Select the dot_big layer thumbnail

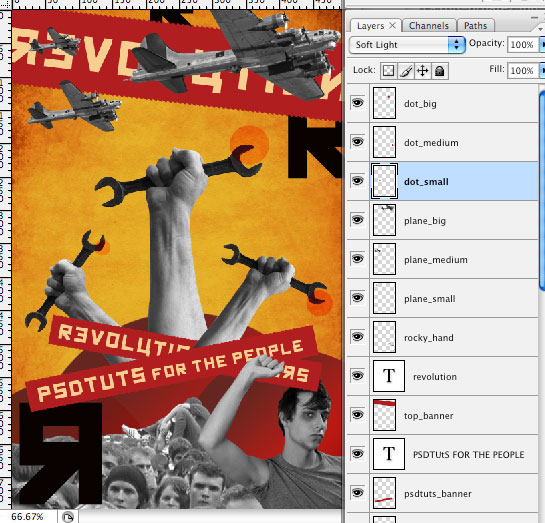click(x=384, y=103)
